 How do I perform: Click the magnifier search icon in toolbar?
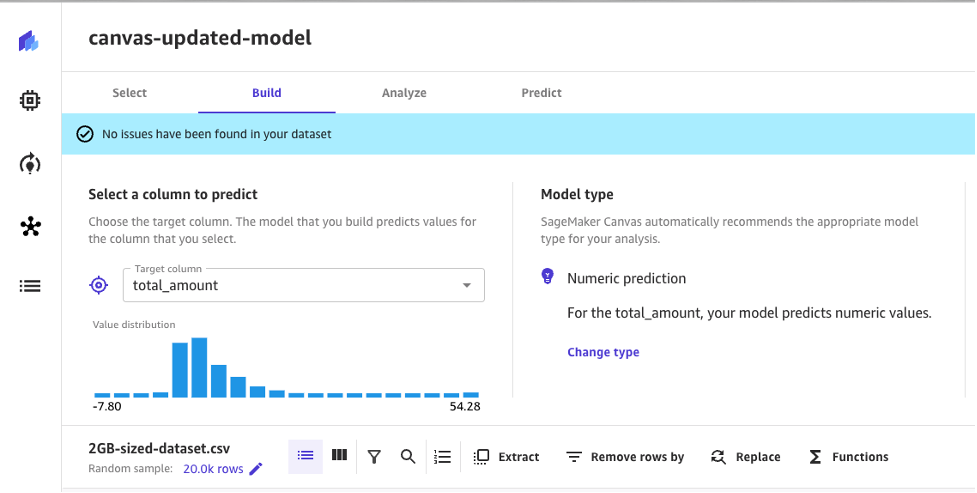[408, 457]
